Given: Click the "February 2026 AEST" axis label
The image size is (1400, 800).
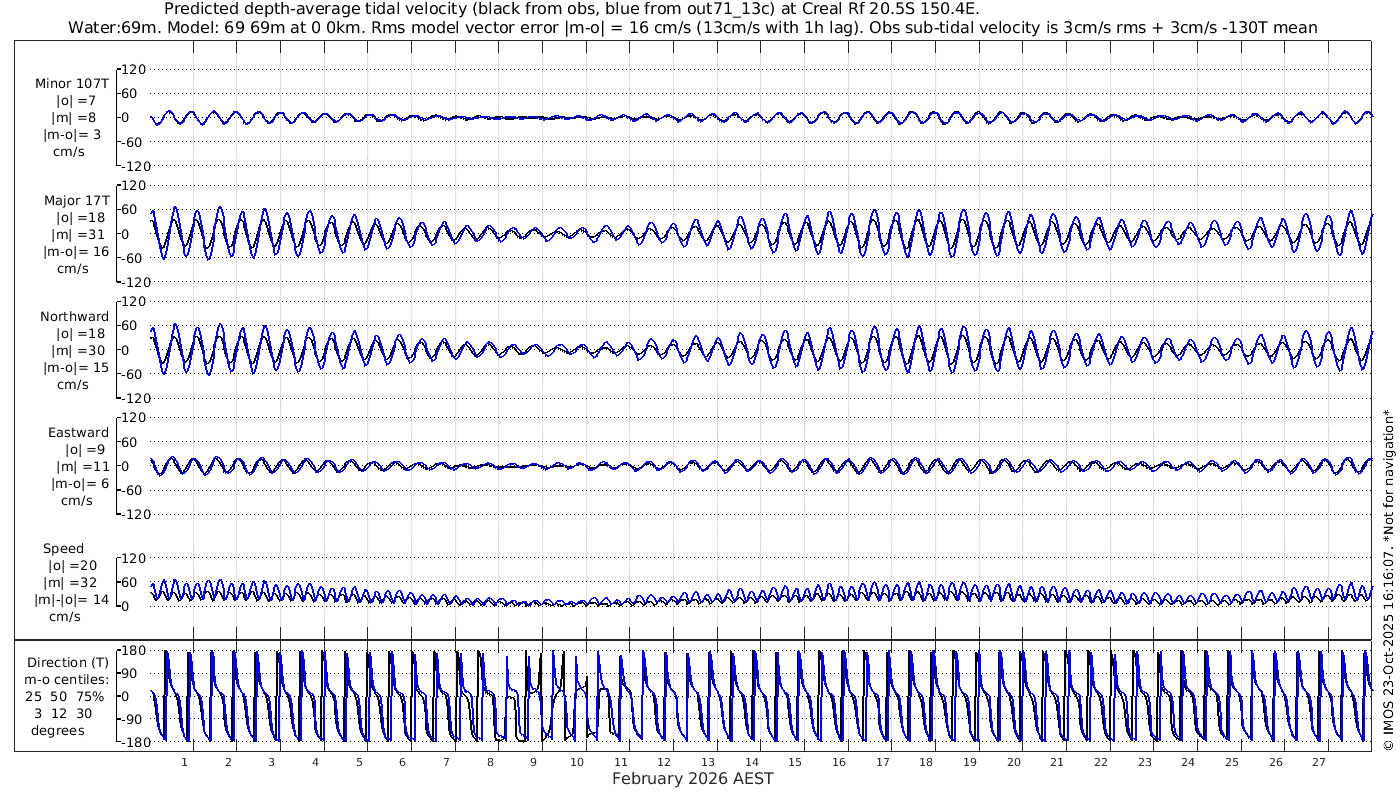Looking at the screenshot, I should (x=692, y=778).
